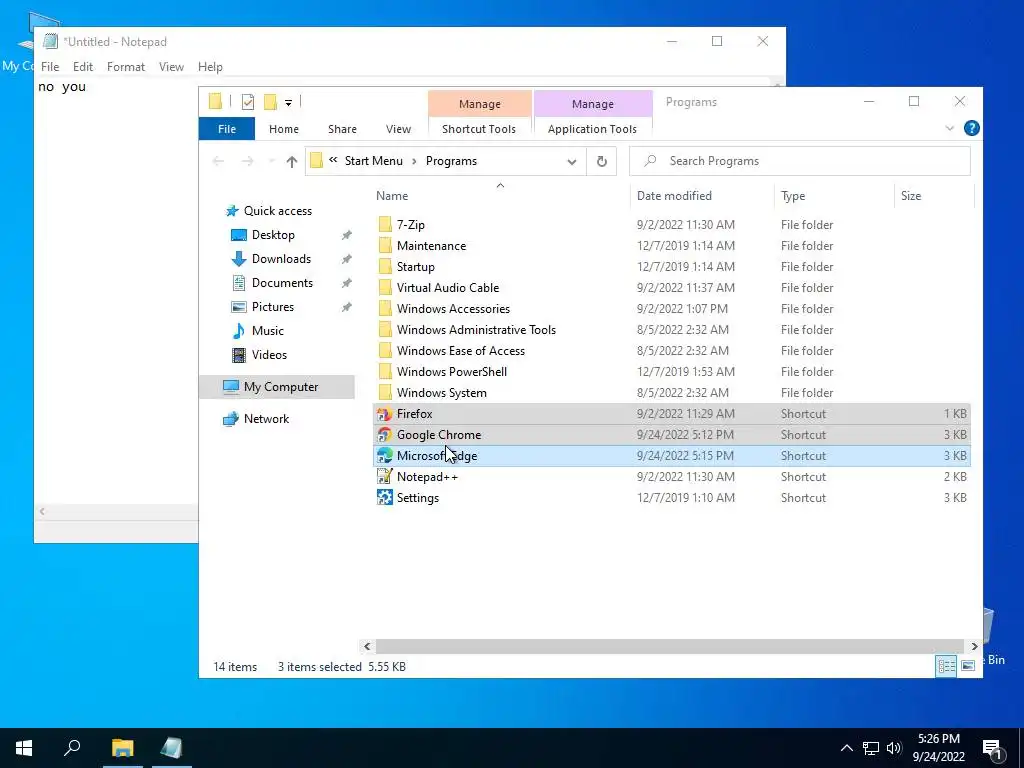
Task: Select Network in the navigation pane
Action: tap(266, 419)
